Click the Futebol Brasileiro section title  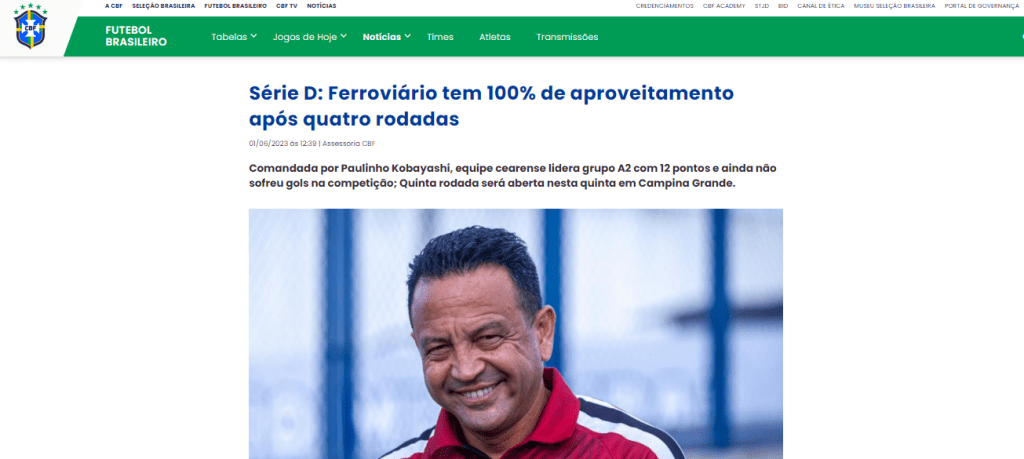pos(136,36)
